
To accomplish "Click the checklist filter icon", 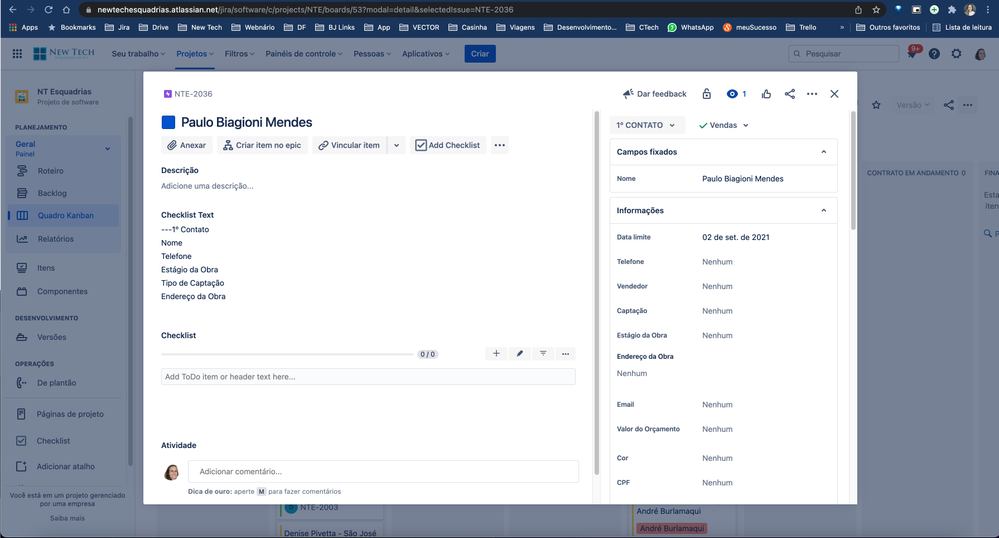I will click(543, 354).
